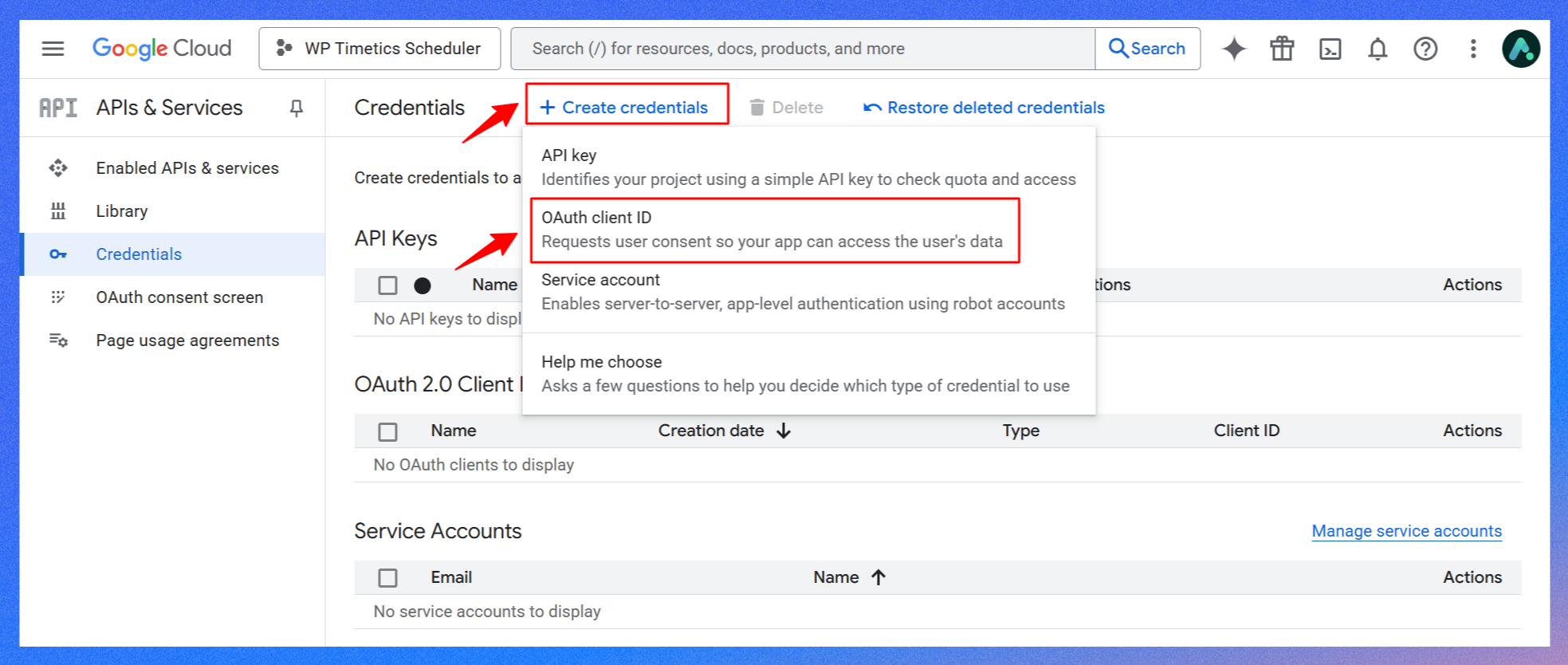The width and height of the screenshot is (1568, 665).
Task: Click the Page usage agreements gear icon
Action: point(58,340)
